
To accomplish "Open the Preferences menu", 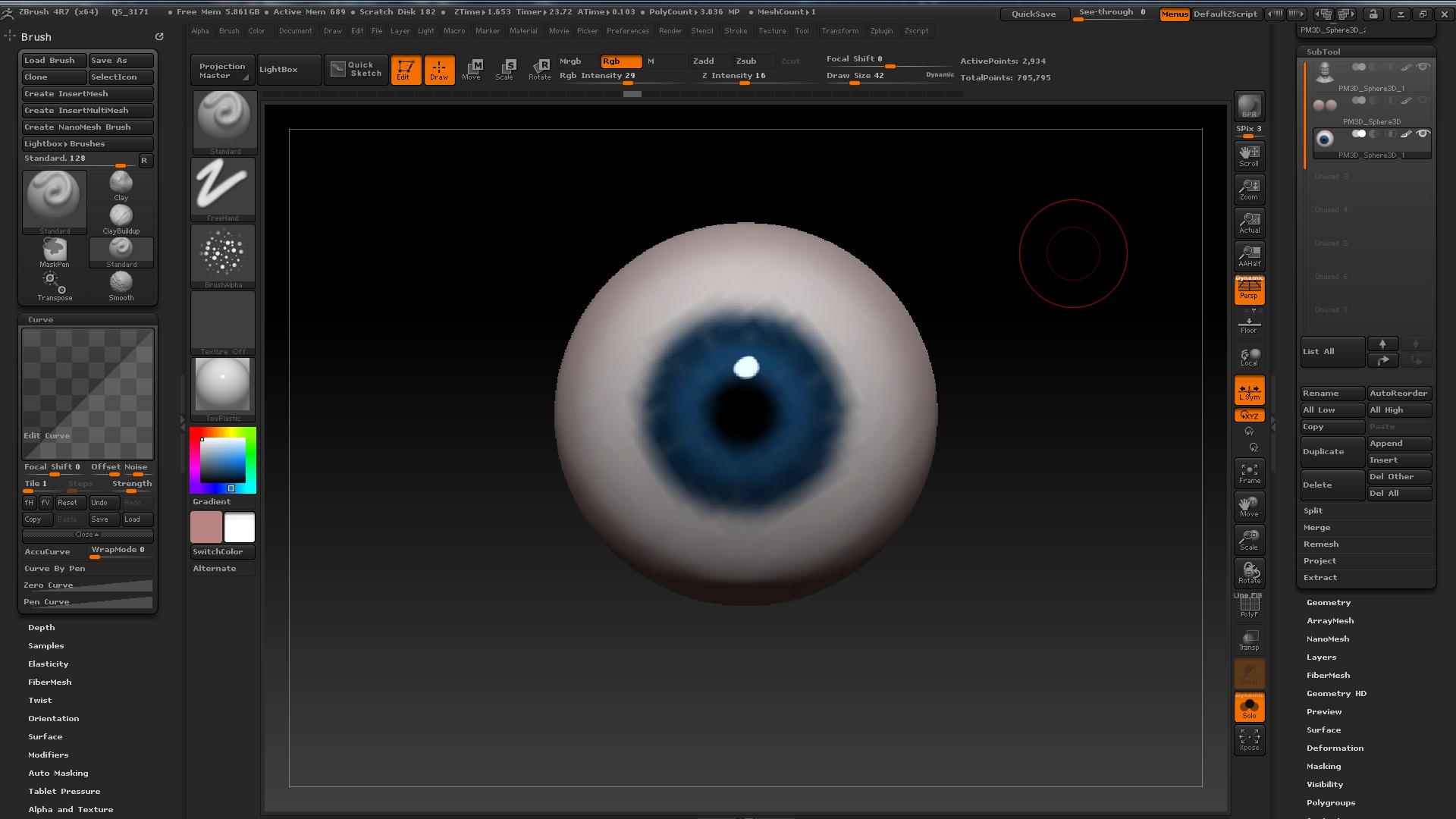I will tap(628, 31).
